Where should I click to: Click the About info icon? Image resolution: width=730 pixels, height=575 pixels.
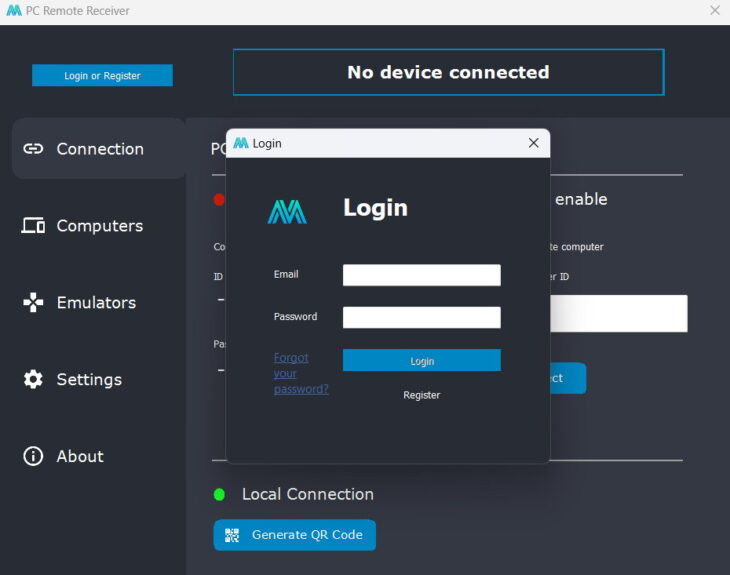pos(33,456)
